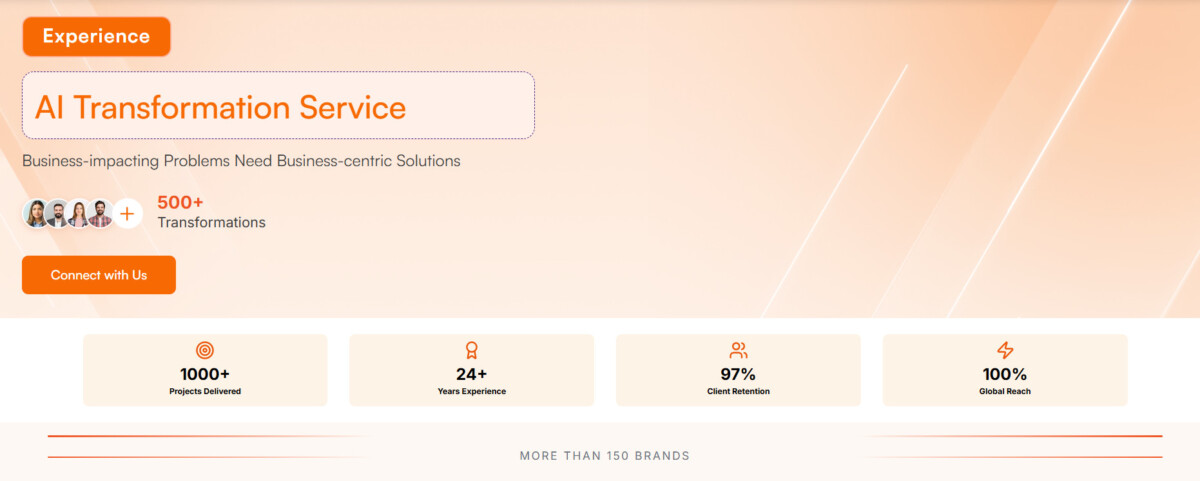
Task: Select the 24+ years statistic
Action: (471, 374)
